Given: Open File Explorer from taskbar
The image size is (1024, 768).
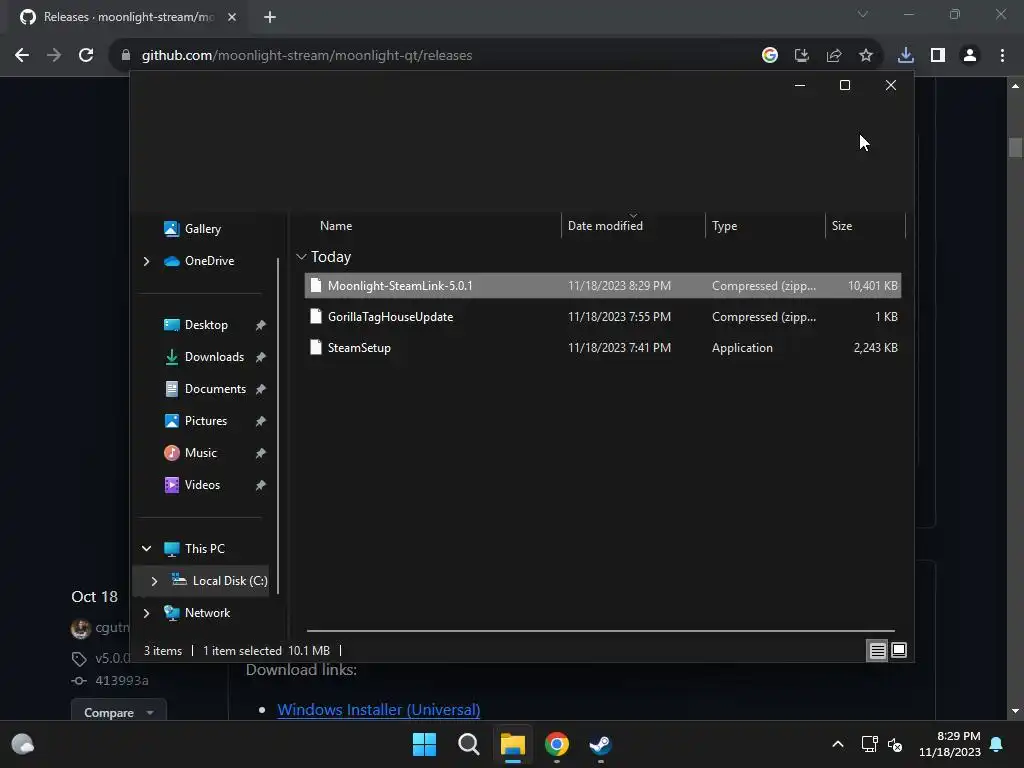Looking at the screenshot, I should (x=513, y=744).
